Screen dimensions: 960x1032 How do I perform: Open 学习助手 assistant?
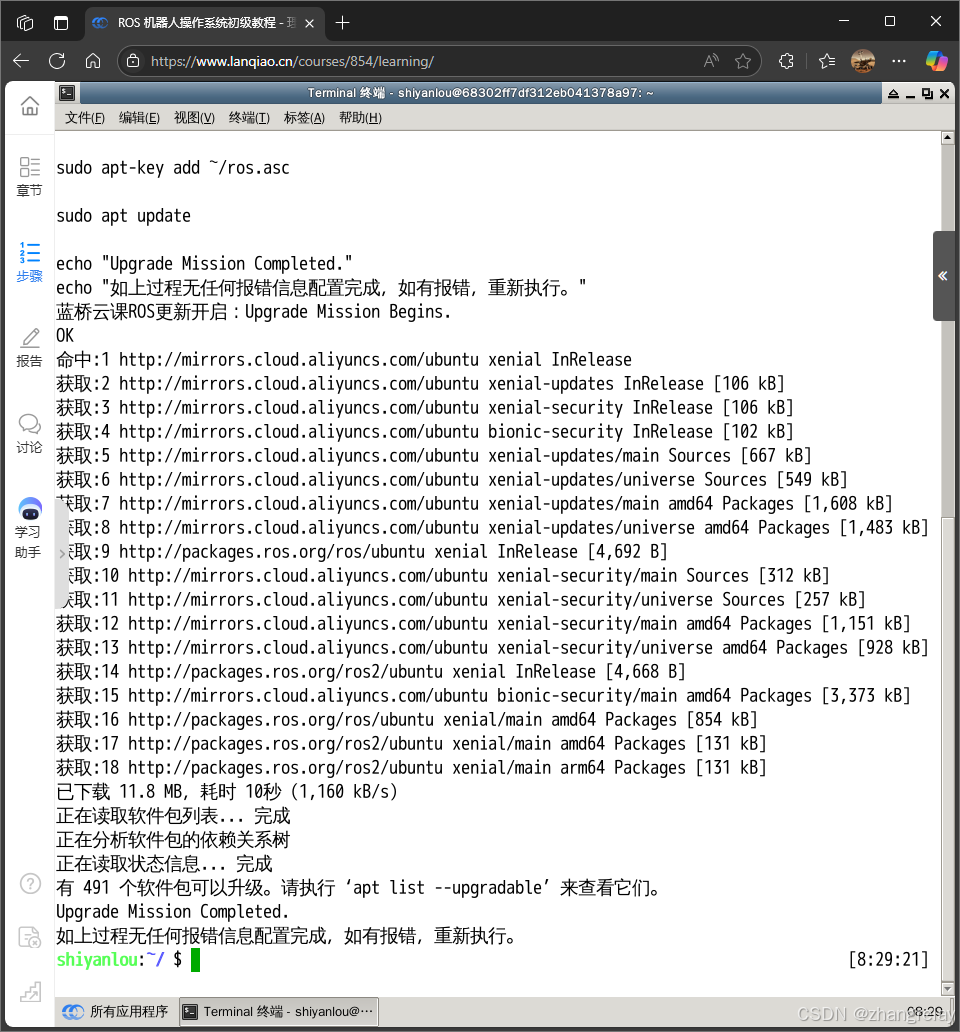point(29,529)
